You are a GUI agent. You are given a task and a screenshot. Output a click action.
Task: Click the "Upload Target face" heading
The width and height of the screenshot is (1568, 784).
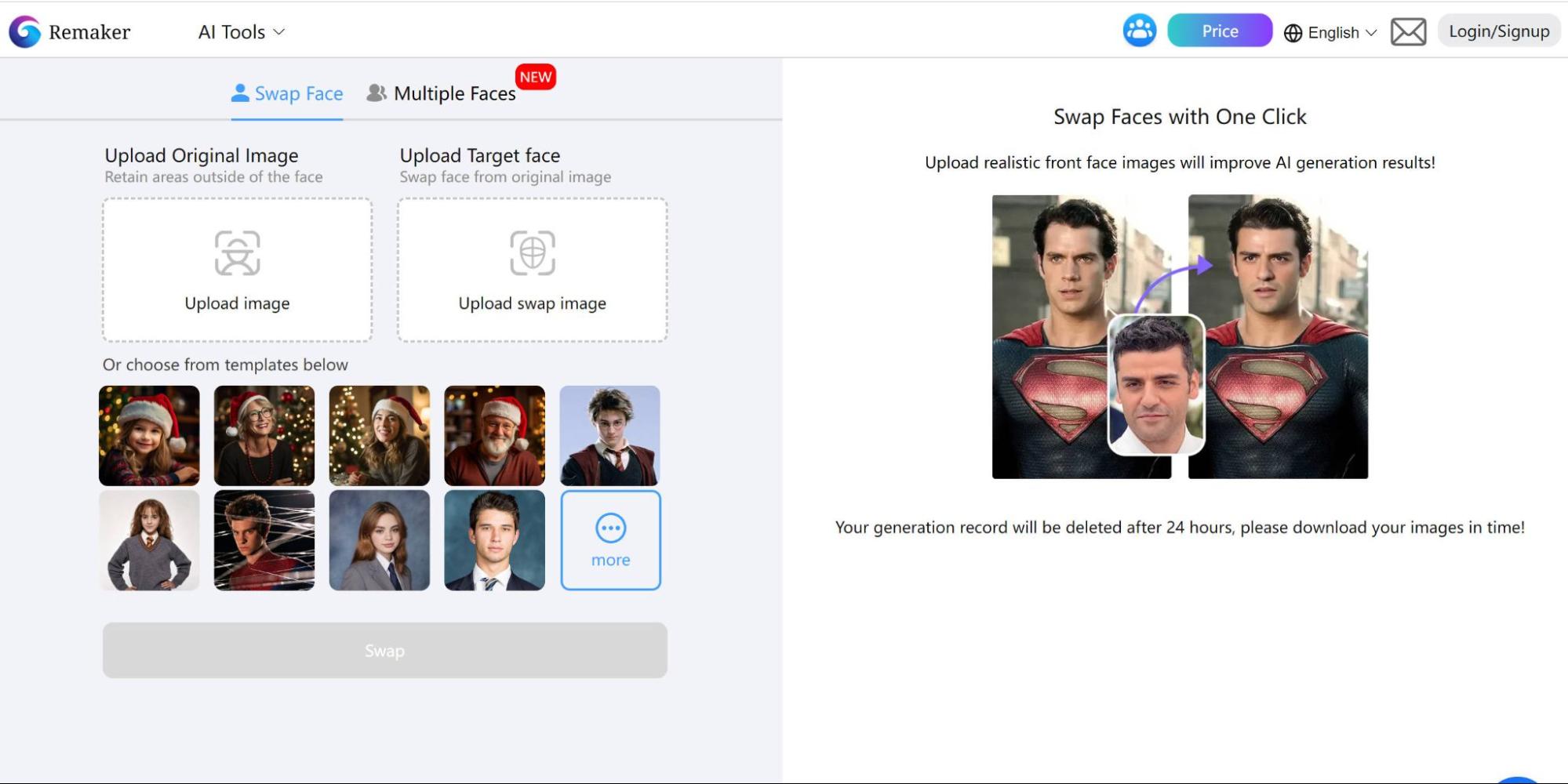pyautogui.click(x=480, y=155)
